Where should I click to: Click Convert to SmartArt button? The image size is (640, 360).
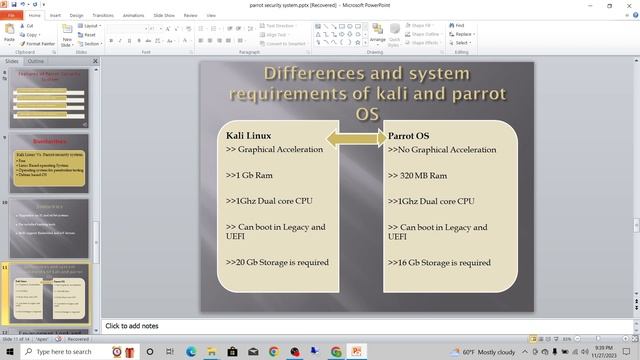(x=283, y=44)
